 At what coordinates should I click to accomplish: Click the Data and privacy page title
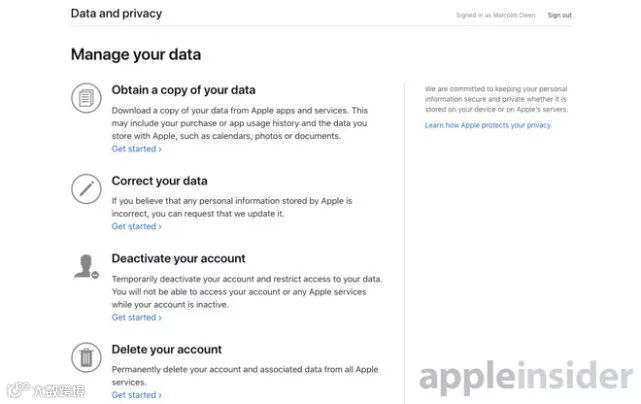pyautogui.click(x=116, y=14)
